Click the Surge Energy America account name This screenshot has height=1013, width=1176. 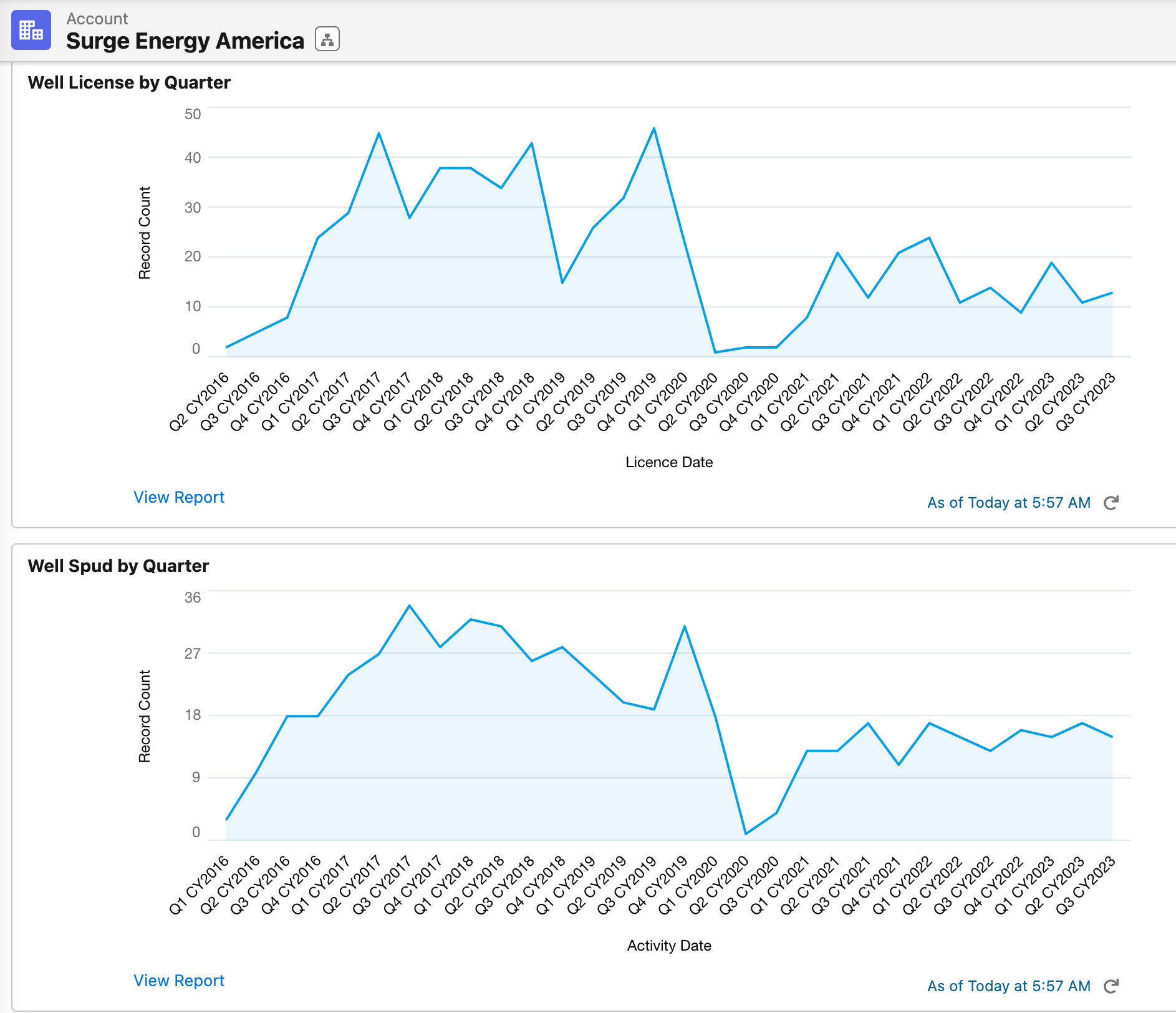point(186,41)
